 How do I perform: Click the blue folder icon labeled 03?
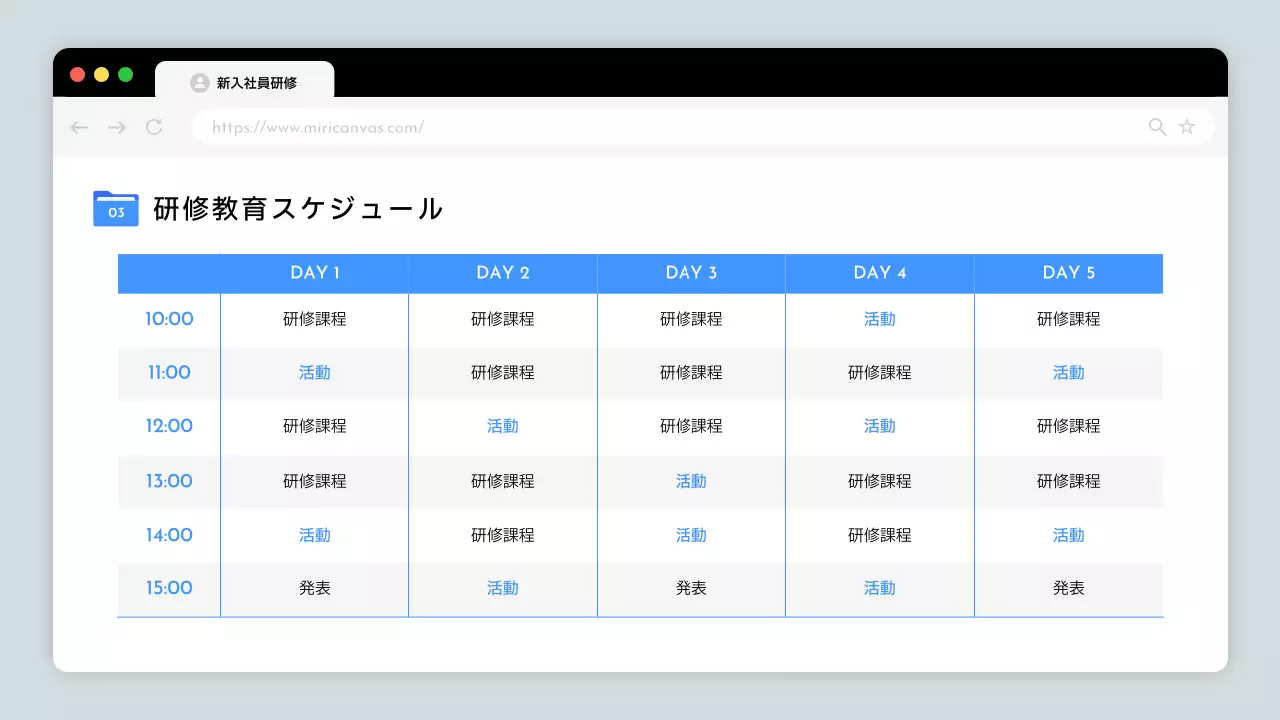click(x=115, y=209)
